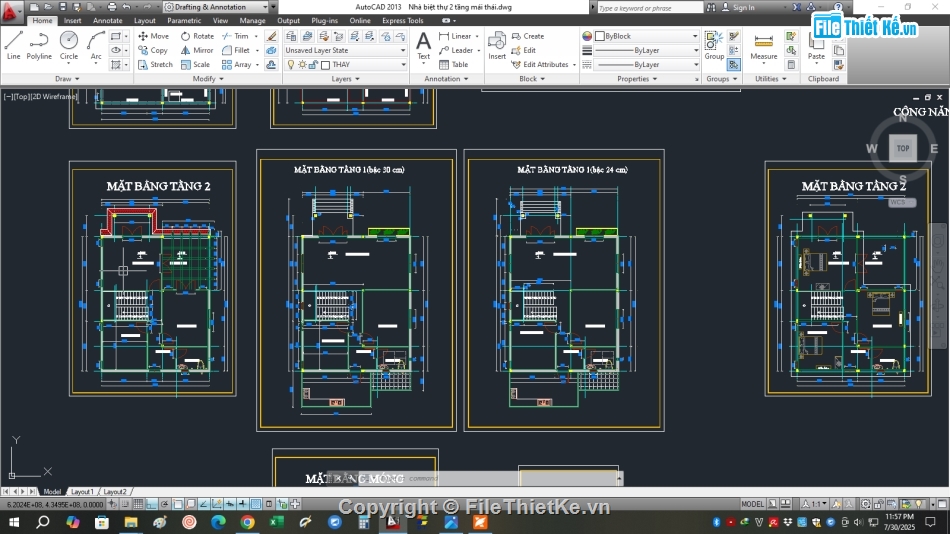Toggle freeze/thaw sun icon for layer THAY
The image size is (950, 534).
[x=302, y=64]
